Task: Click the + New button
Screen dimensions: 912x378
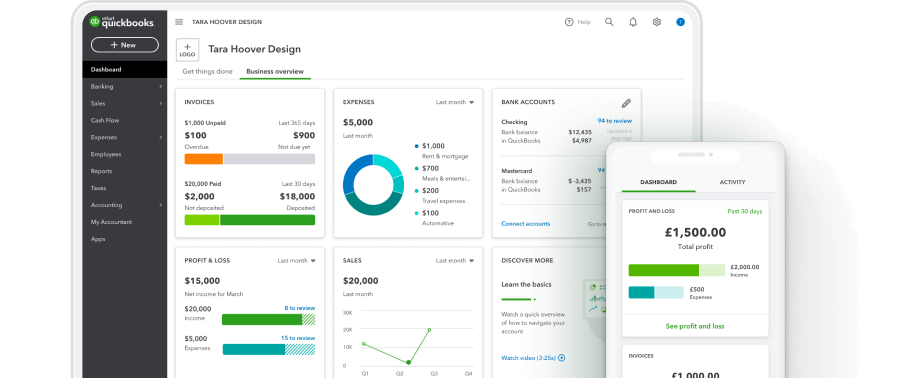Action: coord(124,45)
